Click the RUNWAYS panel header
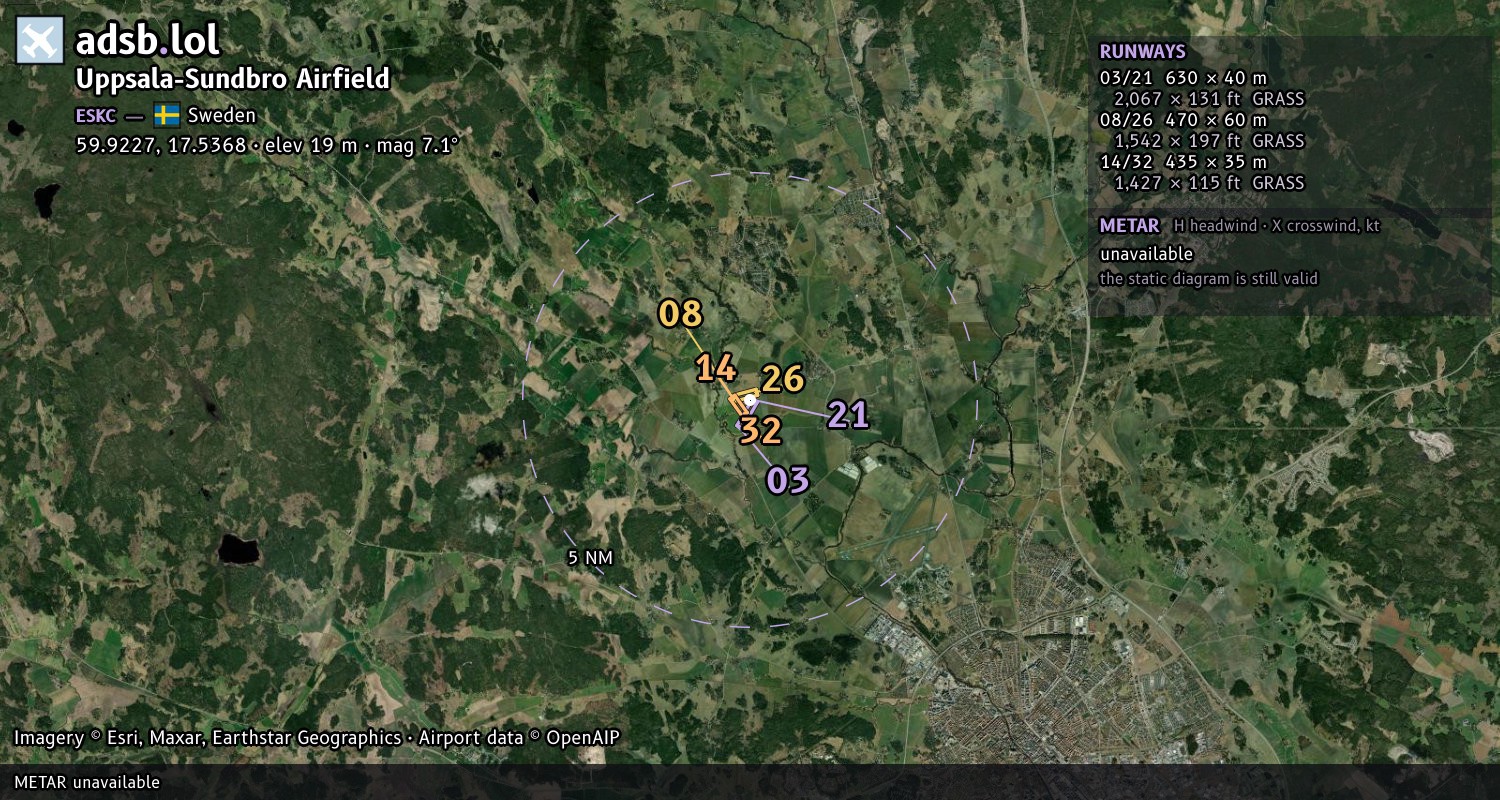This screenshot has width=1500, height=800. (x=1142, y=52)
